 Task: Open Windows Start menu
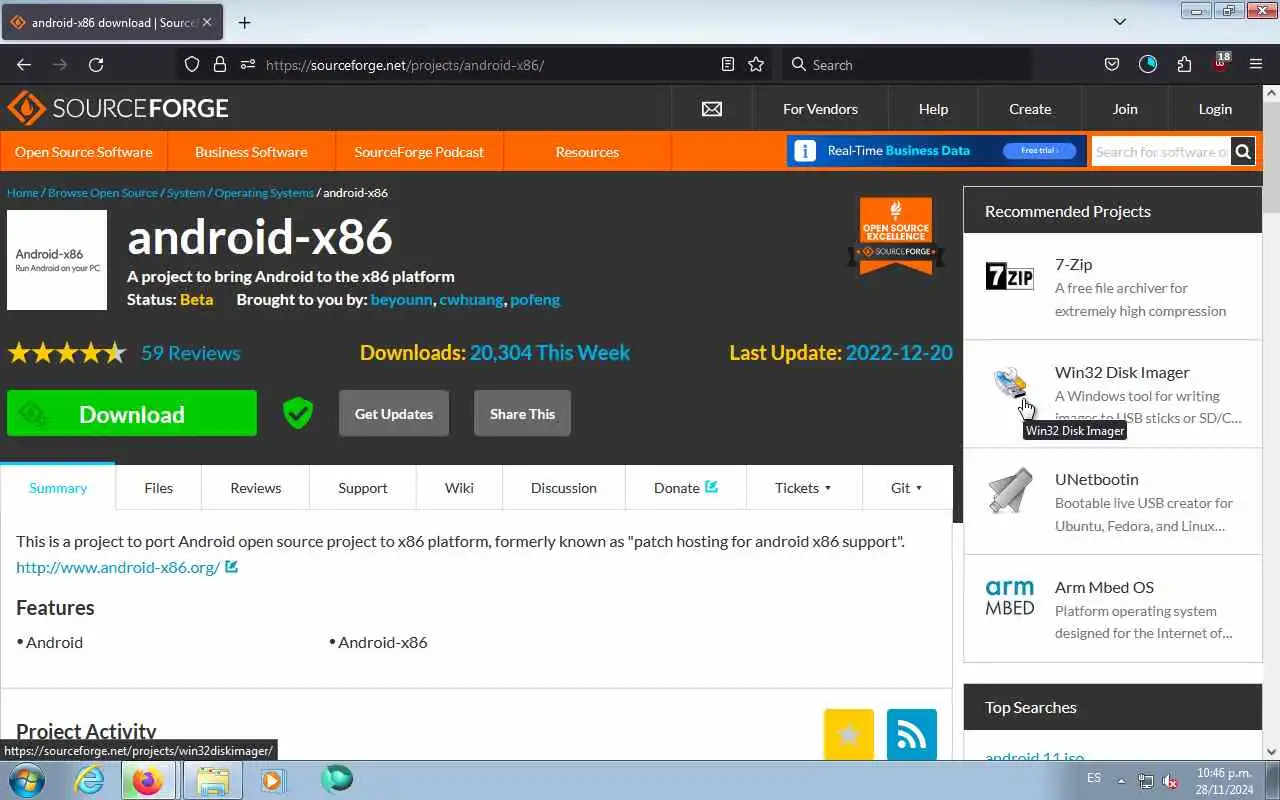click(x=26, y=780)
